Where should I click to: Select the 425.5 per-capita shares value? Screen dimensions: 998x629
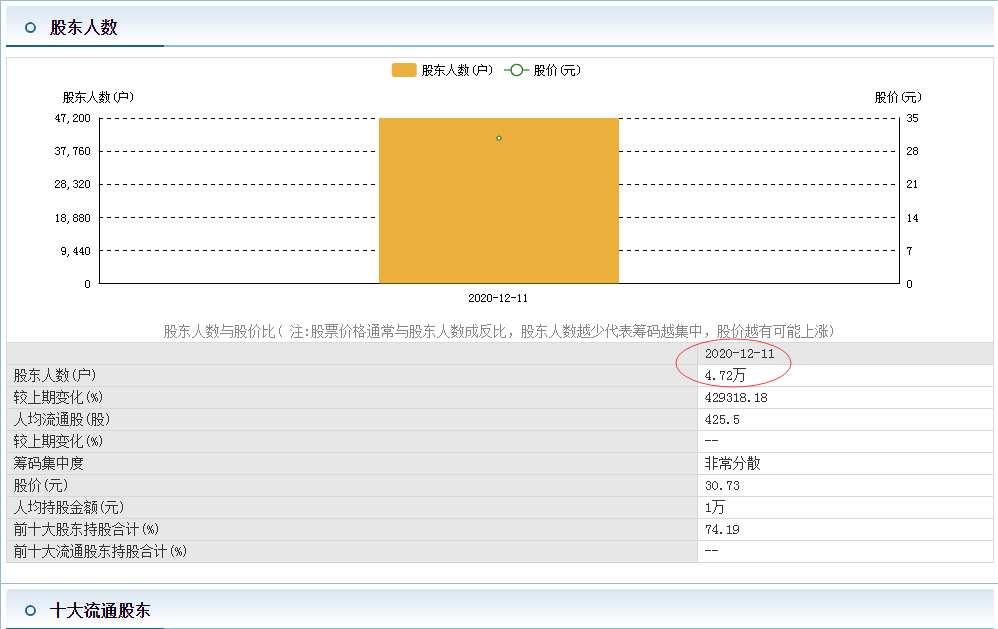pos(722,420)
